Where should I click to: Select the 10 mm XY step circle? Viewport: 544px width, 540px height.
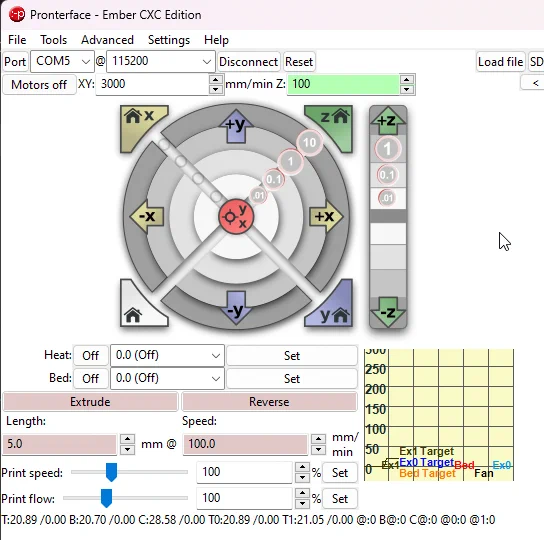tap(309, 142)
